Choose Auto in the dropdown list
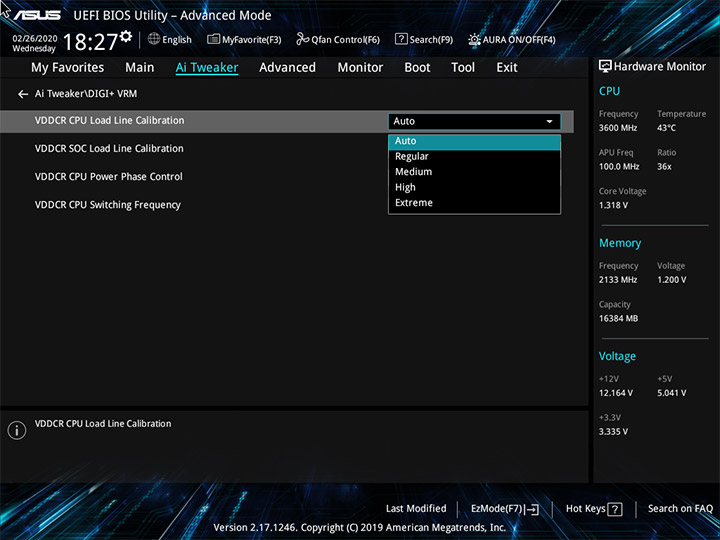Screen dimensions: 720x540 click(x=474, y=141)
